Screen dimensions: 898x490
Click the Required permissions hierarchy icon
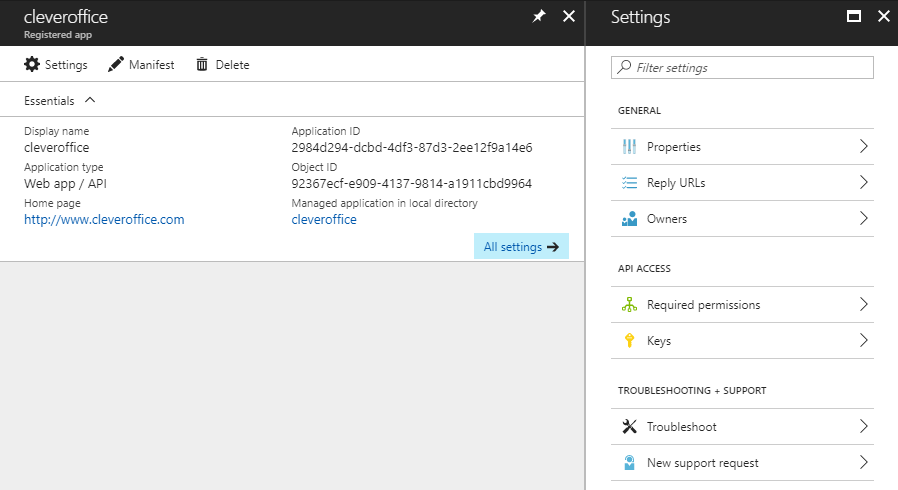(x=629, y=305)
